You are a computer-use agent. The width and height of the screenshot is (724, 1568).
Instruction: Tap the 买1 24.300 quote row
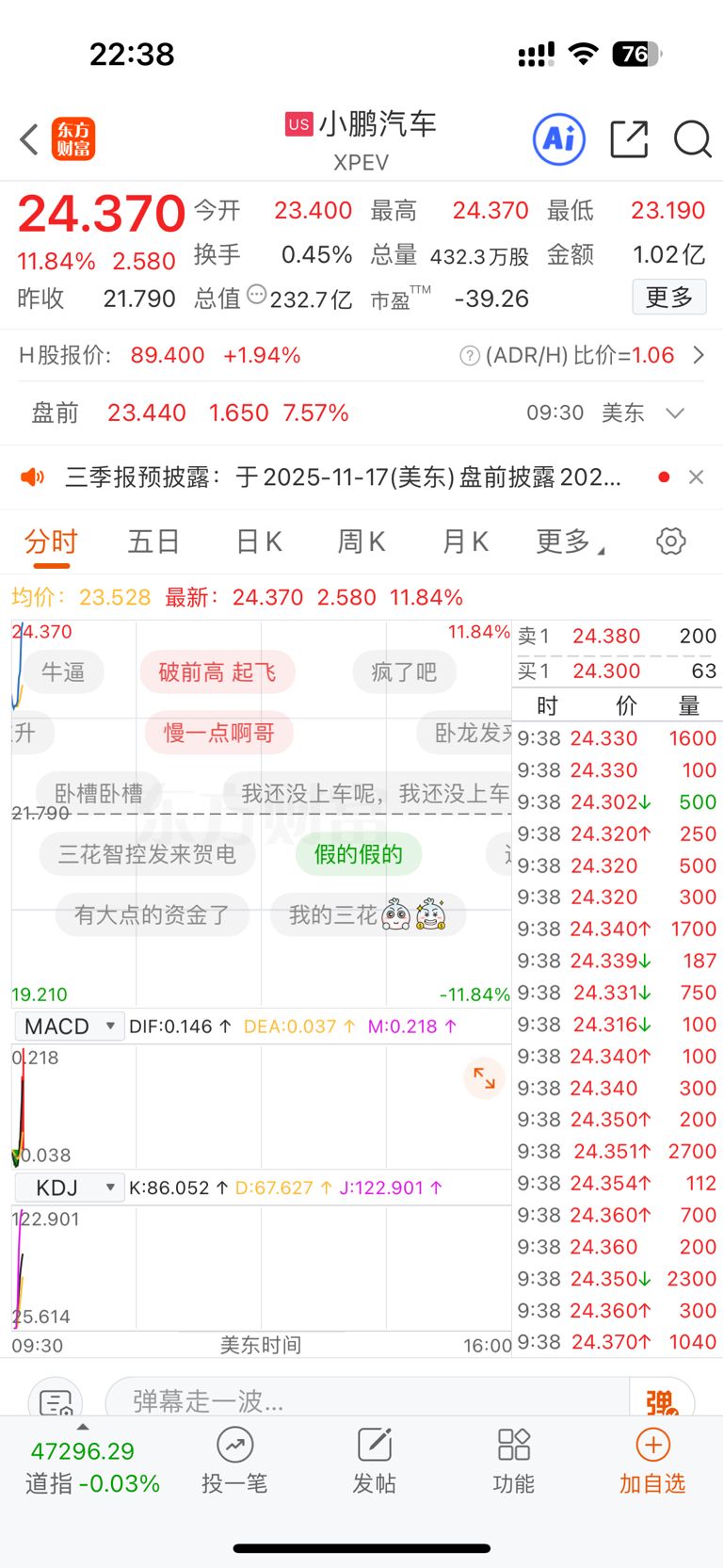click(x=618, y=671)
